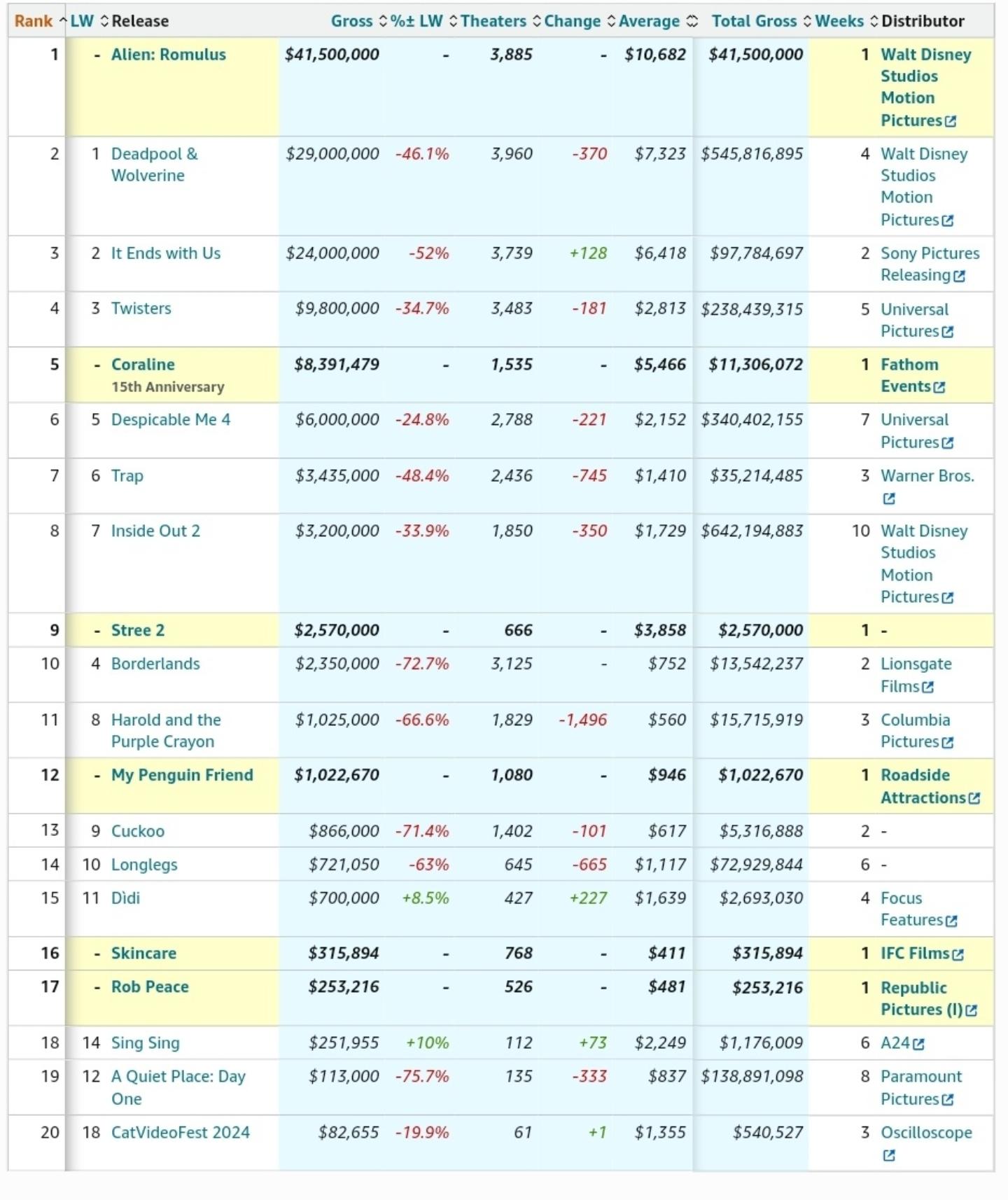The width and height of the screenshot is (1008, 1200).
Task: Open Fathom Events distributor link
Action: pyautogui.click(x=913, y=376)
